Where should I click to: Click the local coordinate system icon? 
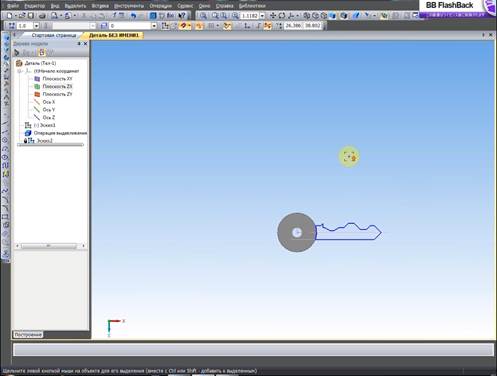tap(247, 26)
